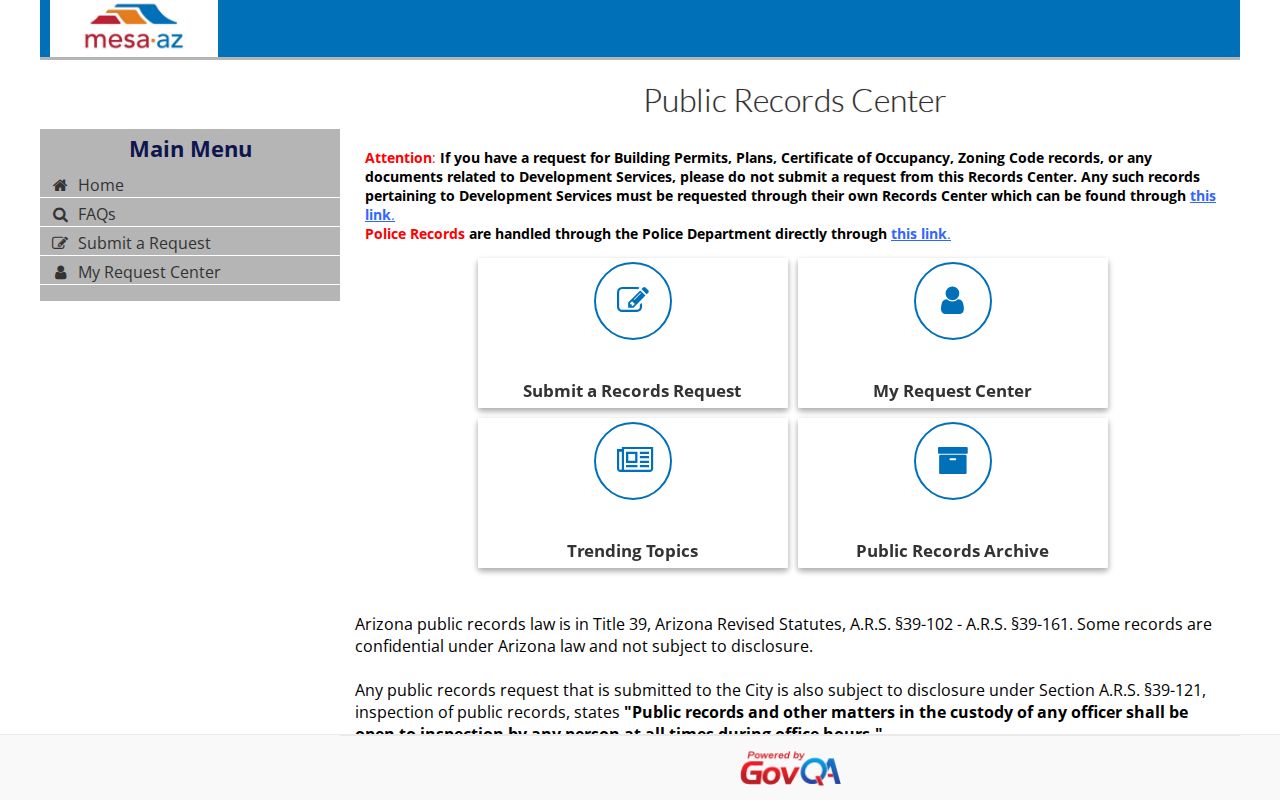
Task: Click the Submit a Request pencil icon in sidebar
Action: click(x=60, y=243)
